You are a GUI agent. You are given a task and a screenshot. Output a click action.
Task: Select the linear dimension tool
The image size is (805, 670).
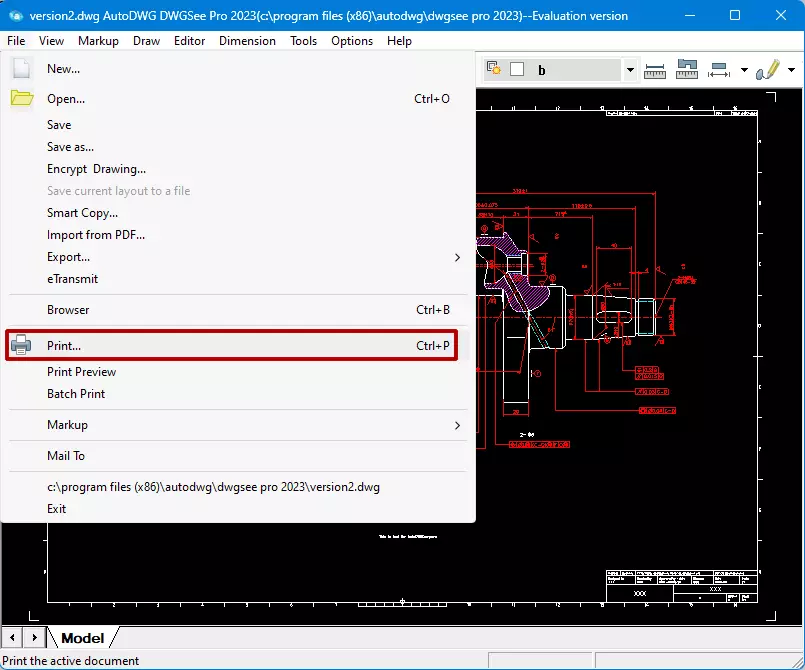pyautogui.click(x=719, y=70)
